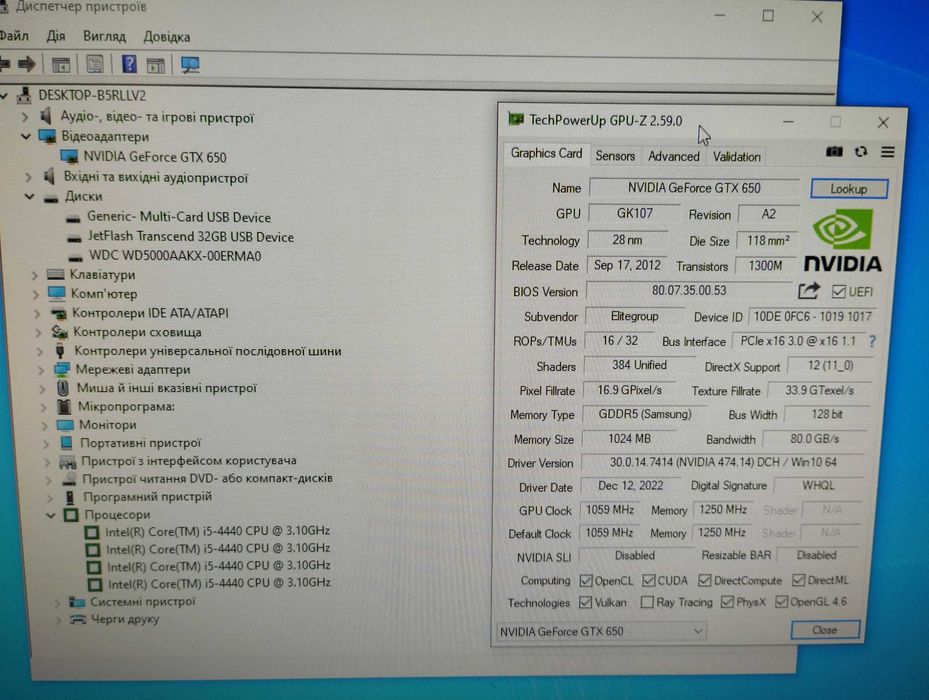Click the action pane toolbar icon
Image resolution: width=929 pixels, height=700 pixels.
[156, 65]
